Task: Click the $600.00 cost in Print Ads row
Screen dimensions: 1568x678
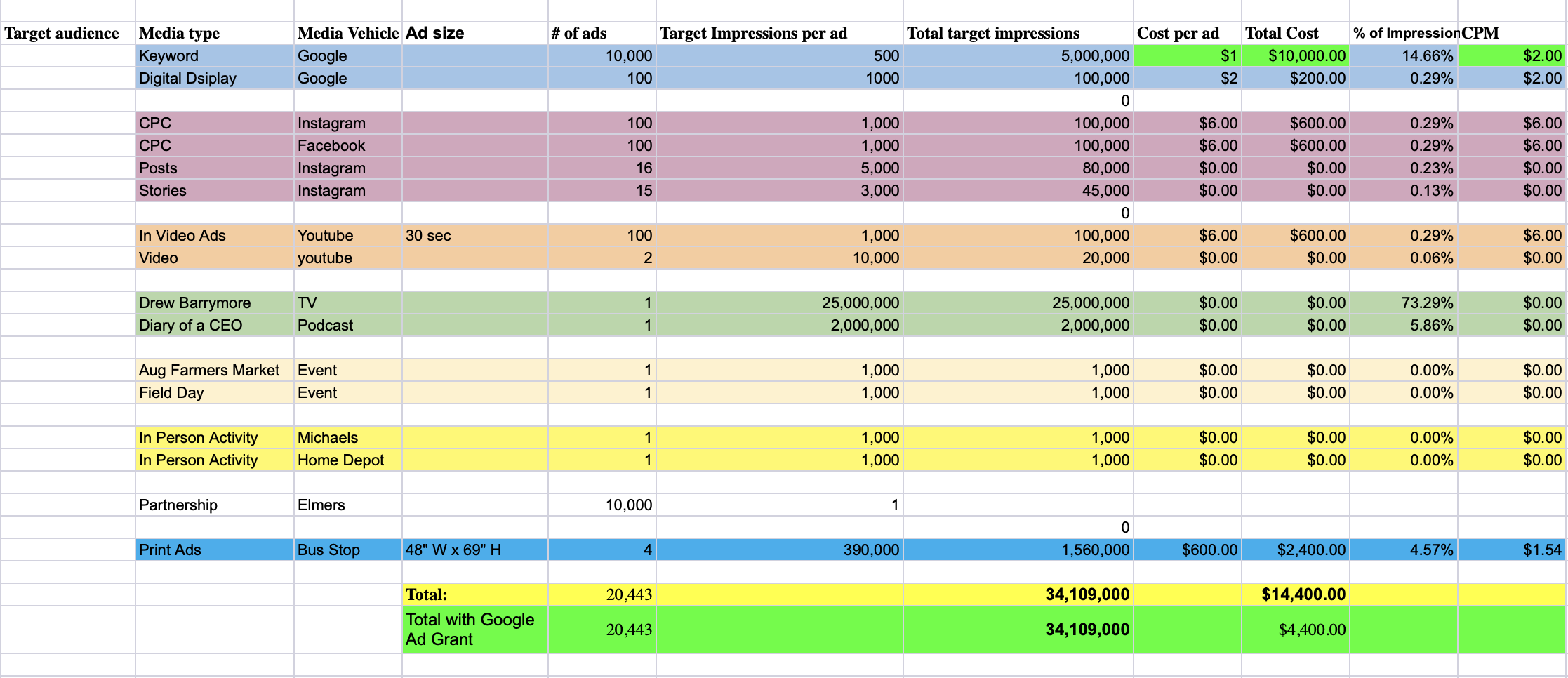Action: (1188, 550)
